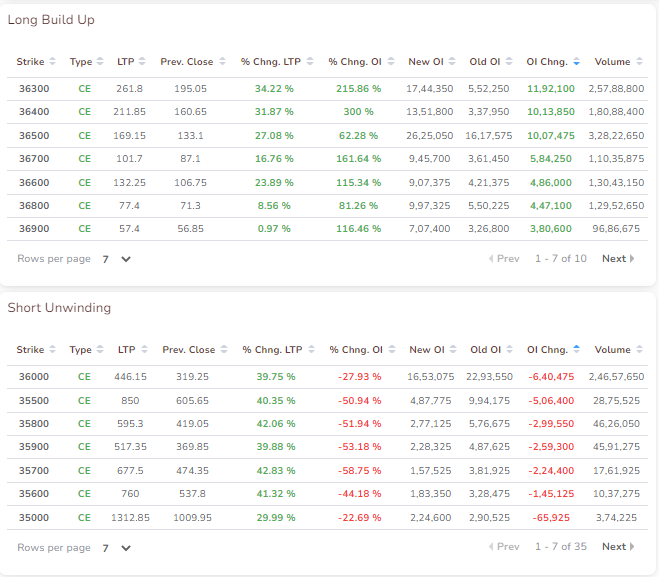Viewport: 659px width, 577px height.
Task: Click New OI value 26,25,050
Action: pos(430,136)
